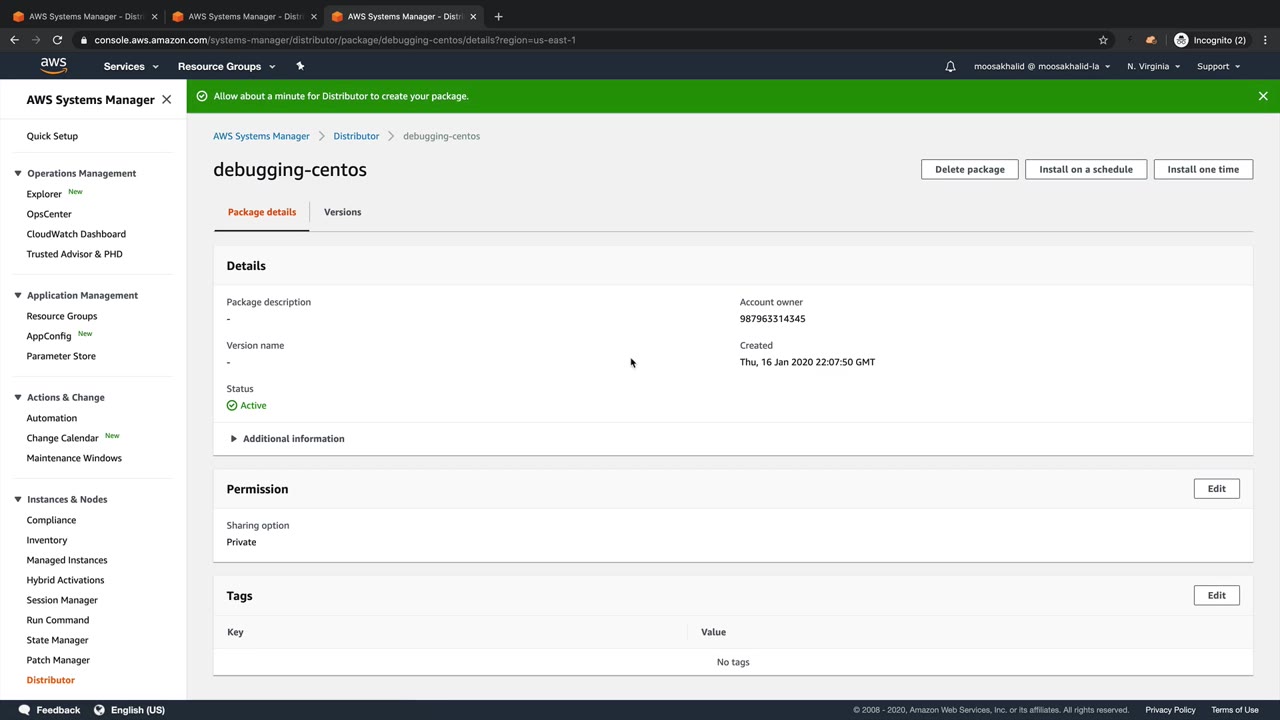Click the pin shortcut icon in navbar
The width and height of the screenshot is (1280, 720).
(300, 66)
